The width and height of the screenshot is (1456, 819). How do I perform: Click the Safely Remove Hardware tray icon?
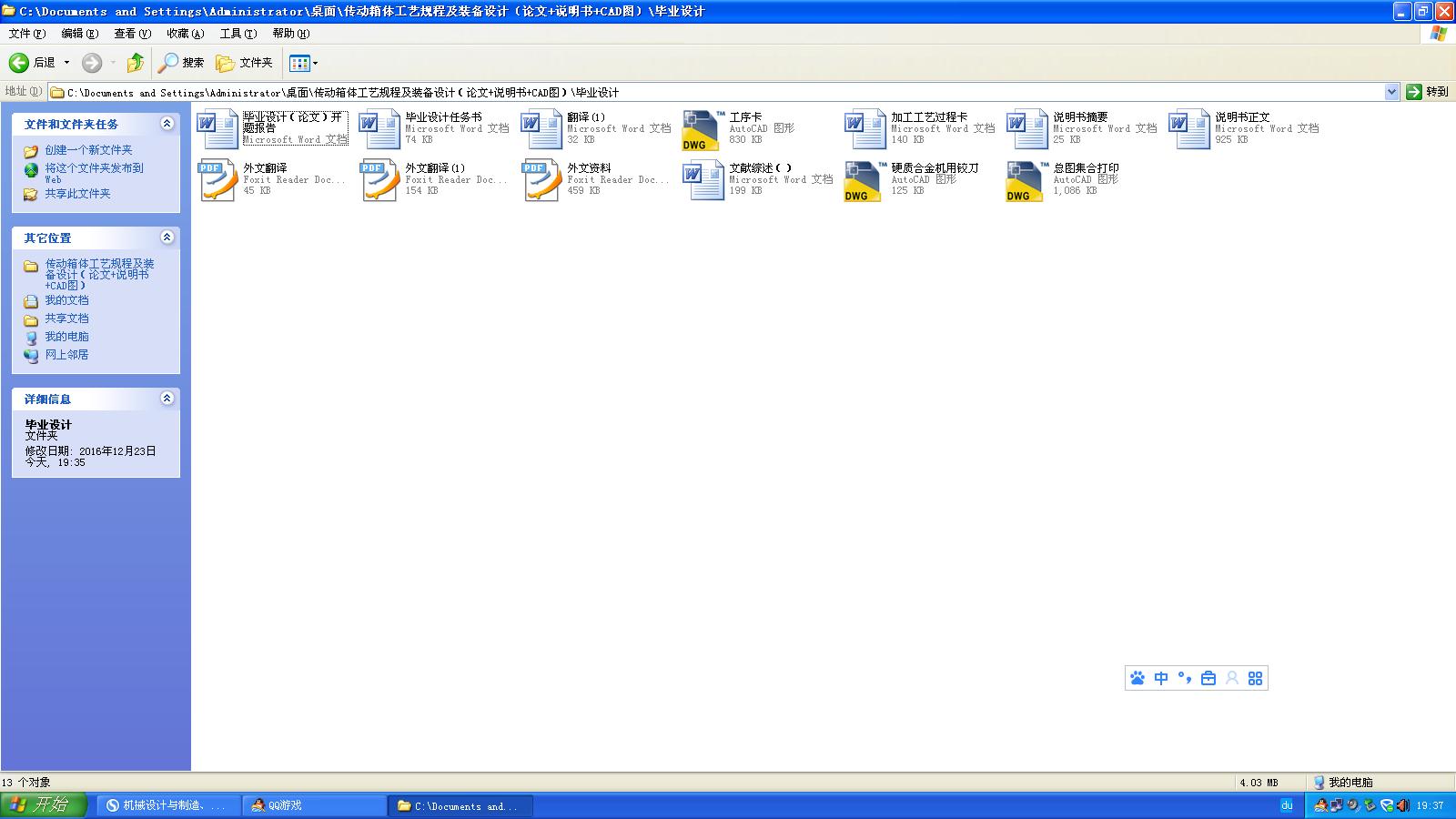(1370, 805)
